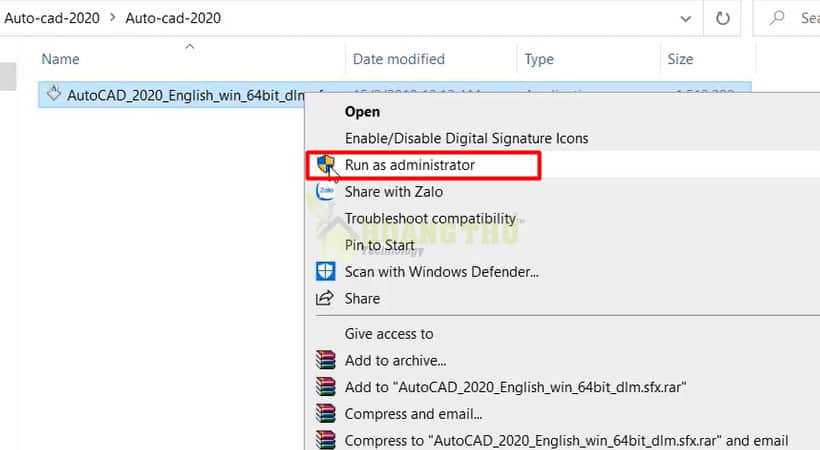Open the address bar history dropdown

[x=685, y=19]
